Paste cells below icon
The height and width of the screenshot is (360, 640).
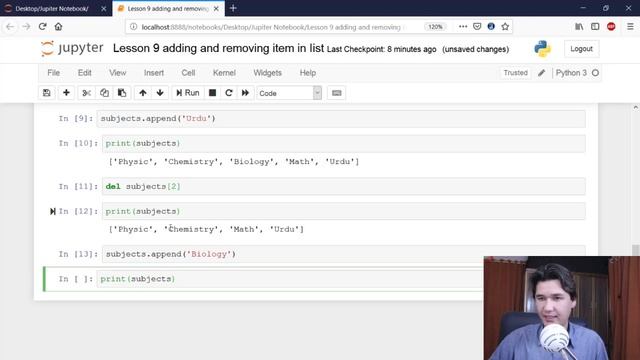pos(122,93)
